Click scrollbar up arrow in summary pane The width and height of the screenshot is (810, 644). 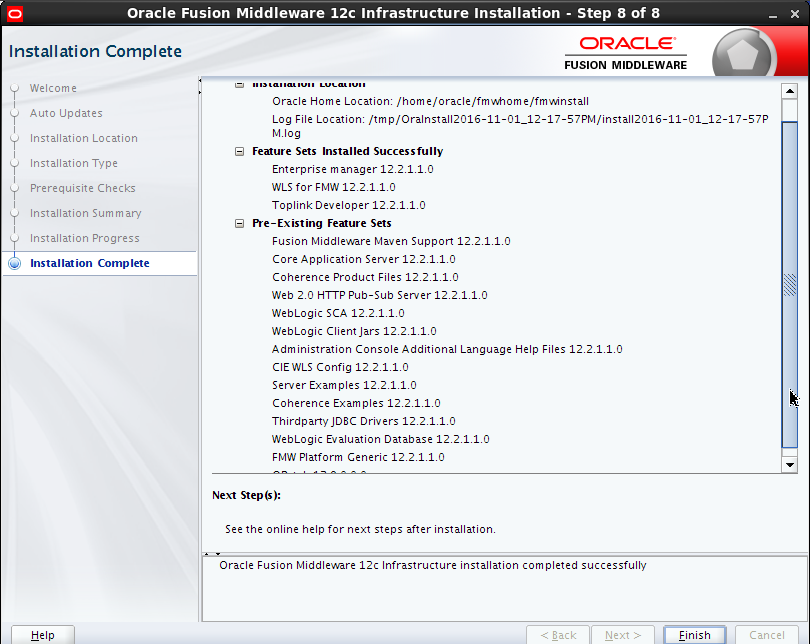point(789,91)
